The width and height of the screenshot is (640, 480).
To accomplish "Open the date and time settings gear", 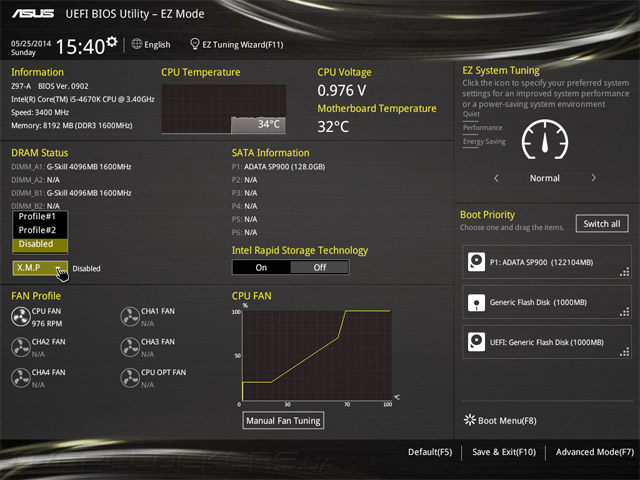I will pyautogui.click(x=112, y=42).
